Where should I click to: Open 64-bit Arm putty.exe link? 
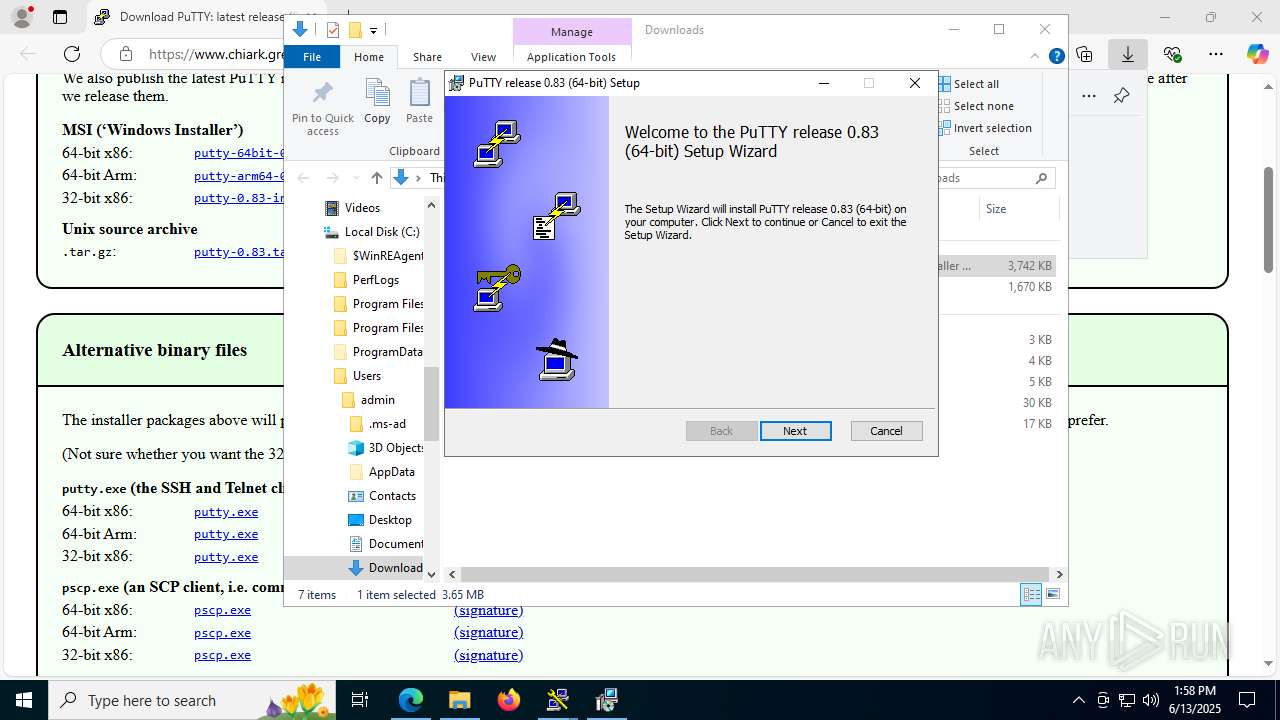click(226, 534)
